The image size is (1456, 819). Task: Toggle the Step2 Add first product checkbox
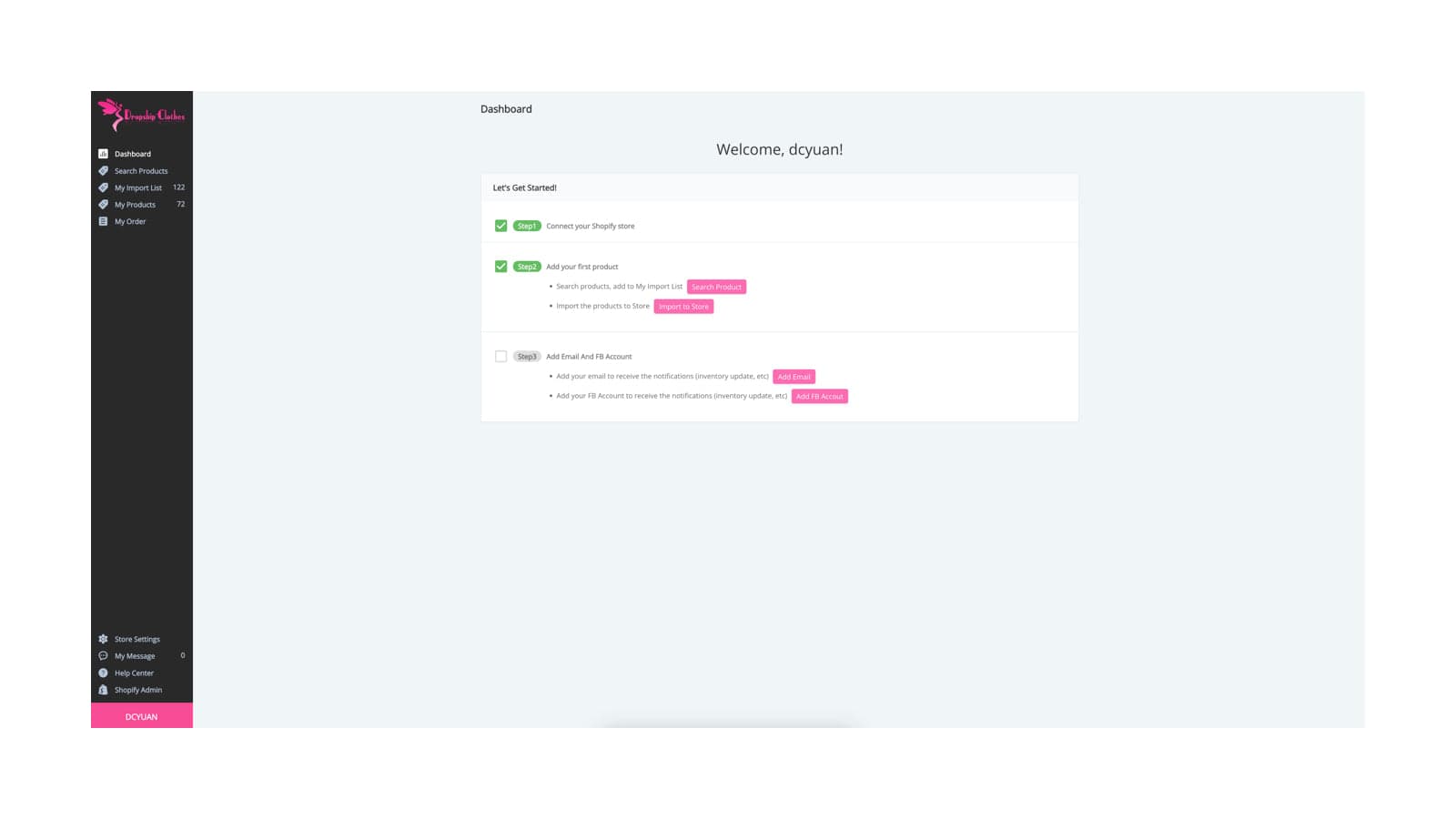[500, 267]
